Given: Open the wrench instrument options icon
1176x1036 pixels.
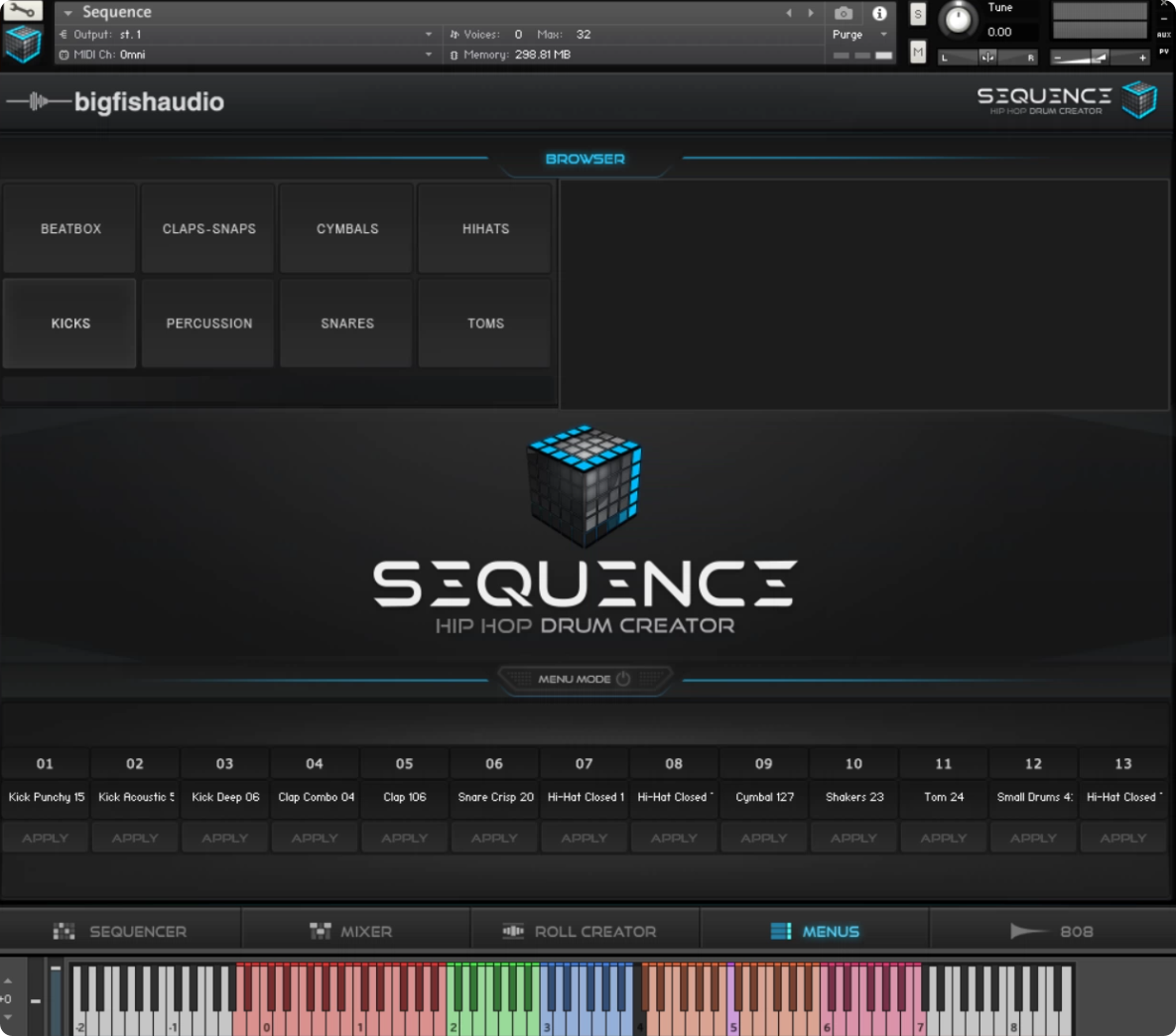Looking at the screenshot, I should pyautogui.click(x=23, y=10).
